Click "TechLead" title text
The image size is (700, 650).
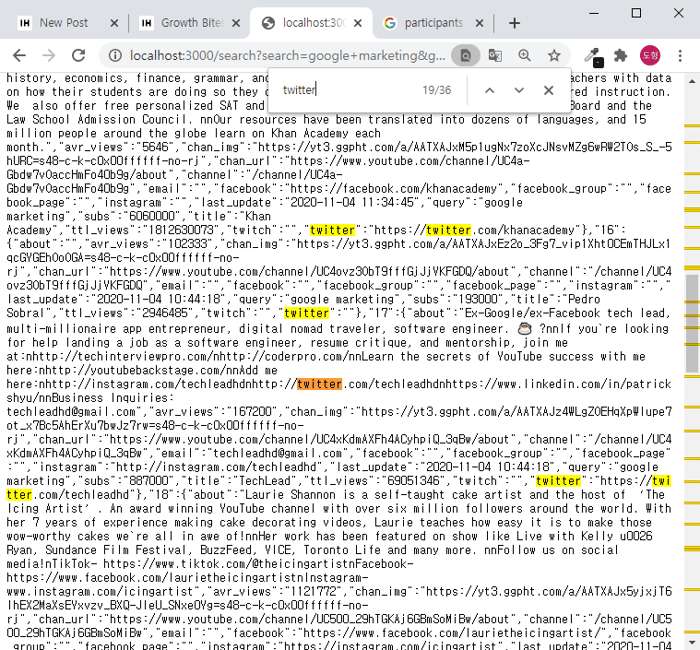265,481
